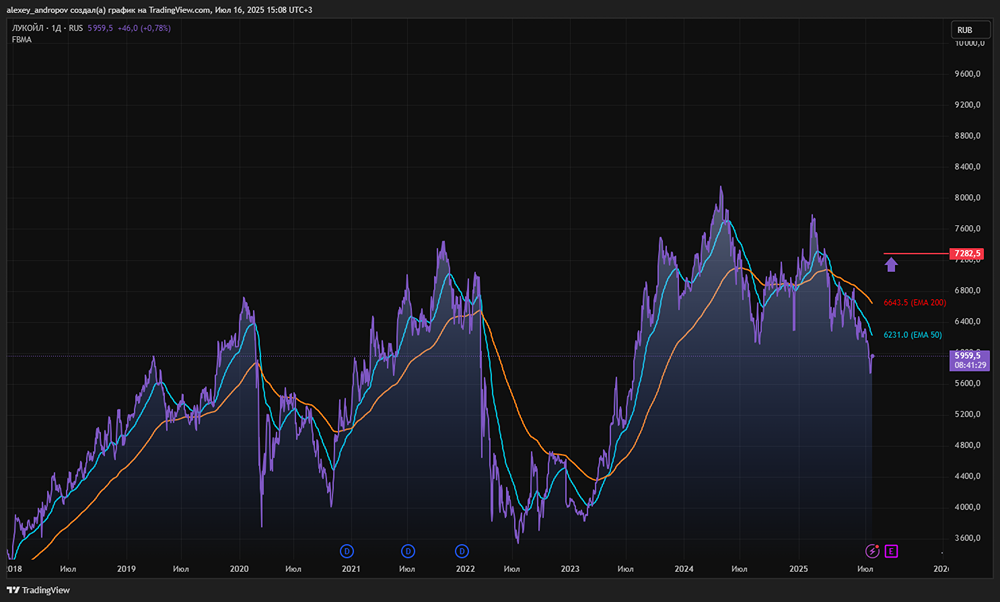Image resolution: width=1000 pixels, height=602 pixels.
Task: Click the last price dot on chart
Action: tap(873, 355)
